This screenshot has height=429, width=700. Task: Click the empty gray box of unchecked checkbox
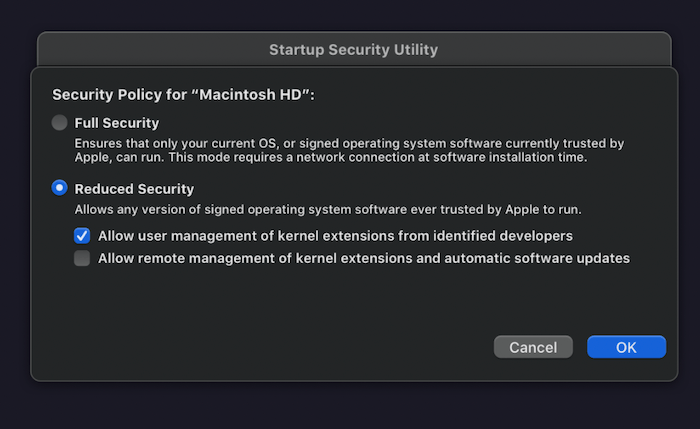pyautogui.click(x=82, y=258)
